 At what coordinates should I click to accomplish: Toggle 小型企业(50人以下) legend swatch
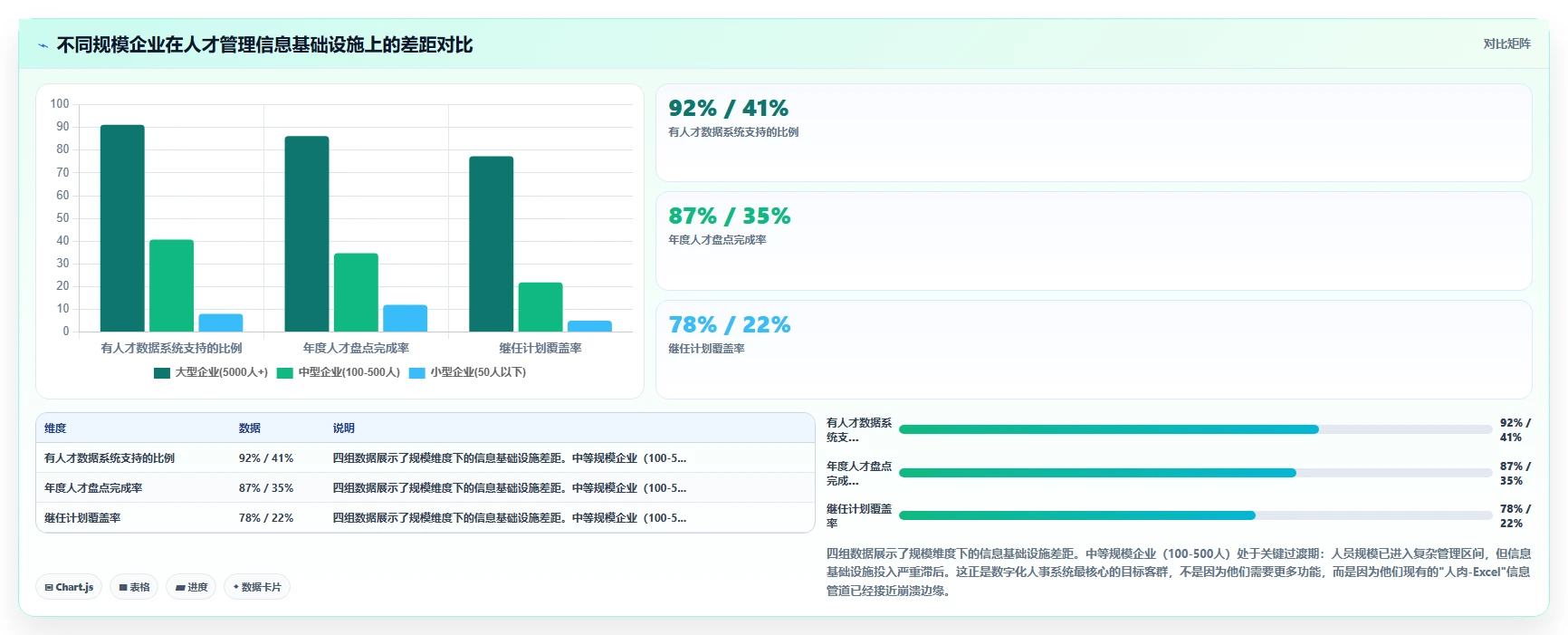pos(417,372)
